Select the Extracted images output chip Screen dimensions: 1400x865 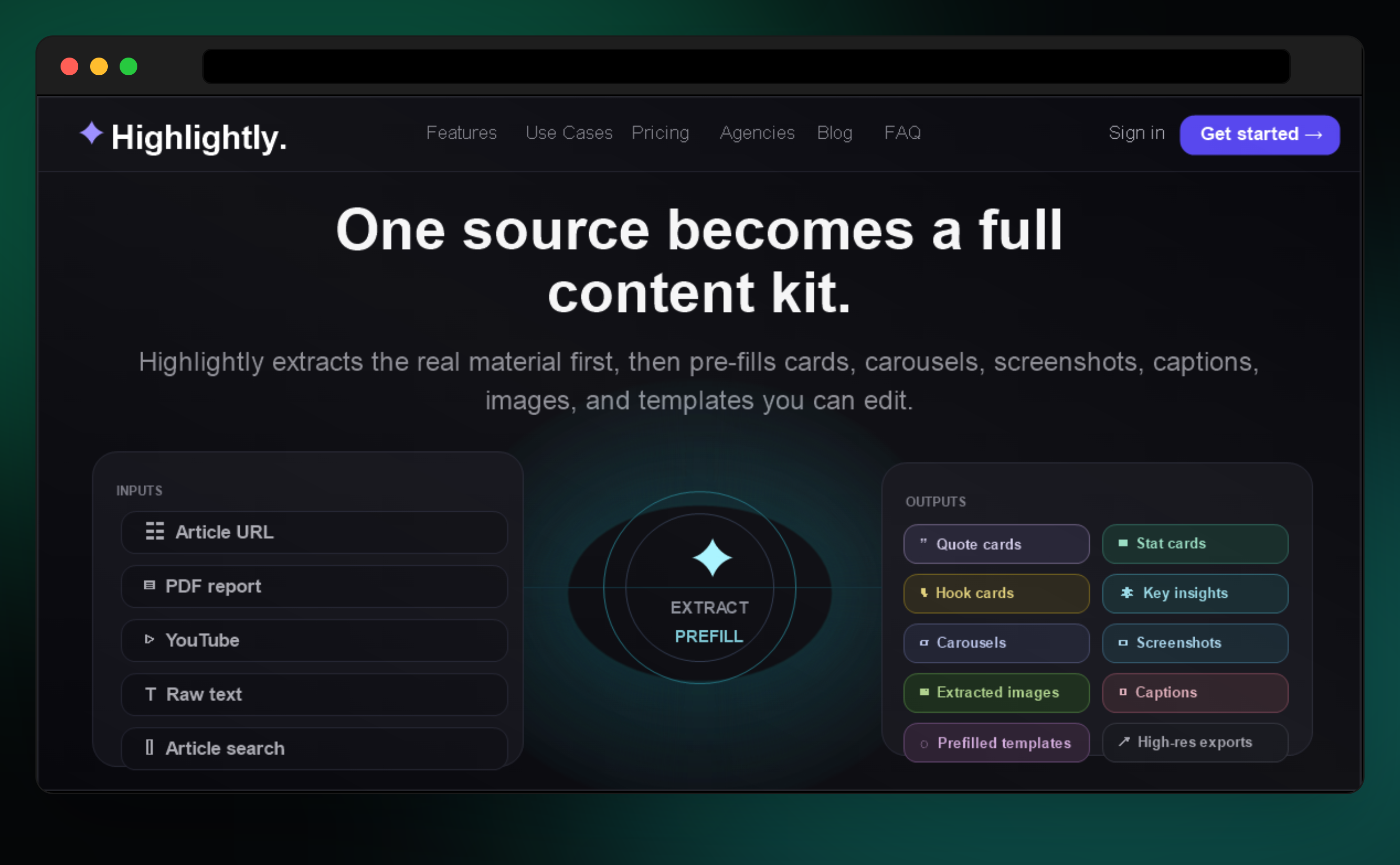tap(996, 693)
